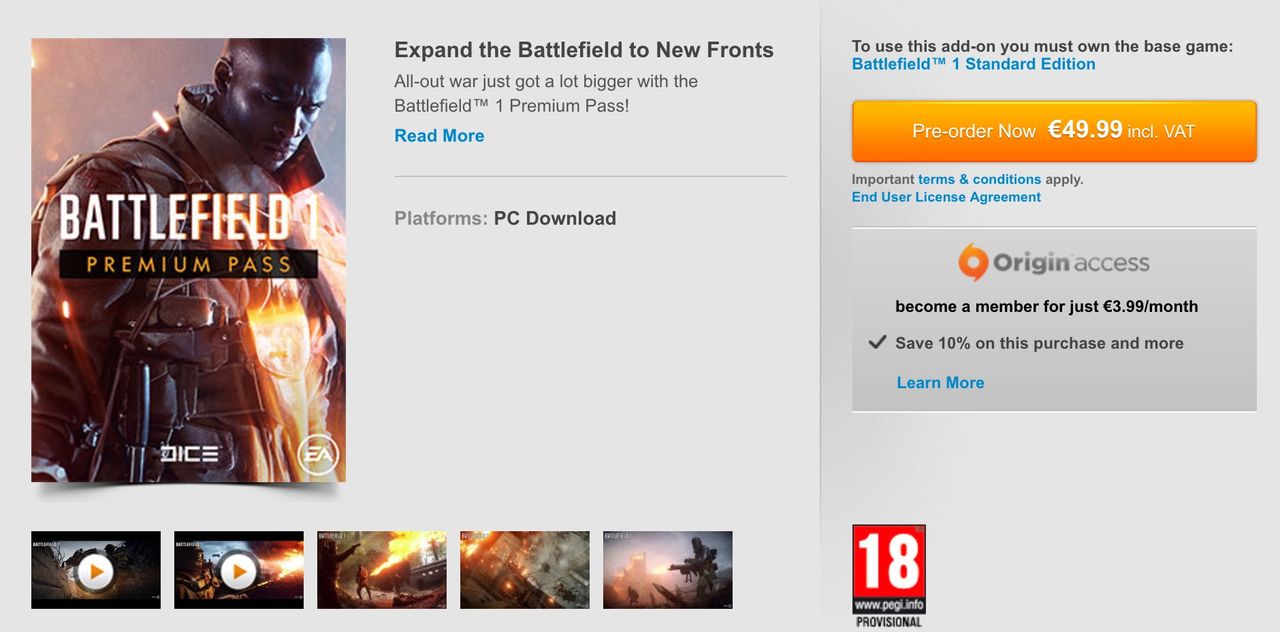Click the checkmark beside Save 10%

877,342
